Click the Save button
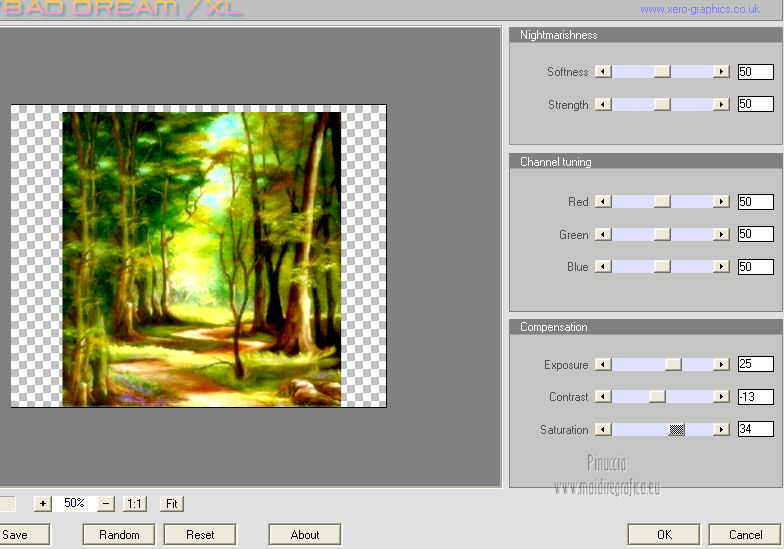The height and width of the screenshot is (549, 784). (24, 534)
